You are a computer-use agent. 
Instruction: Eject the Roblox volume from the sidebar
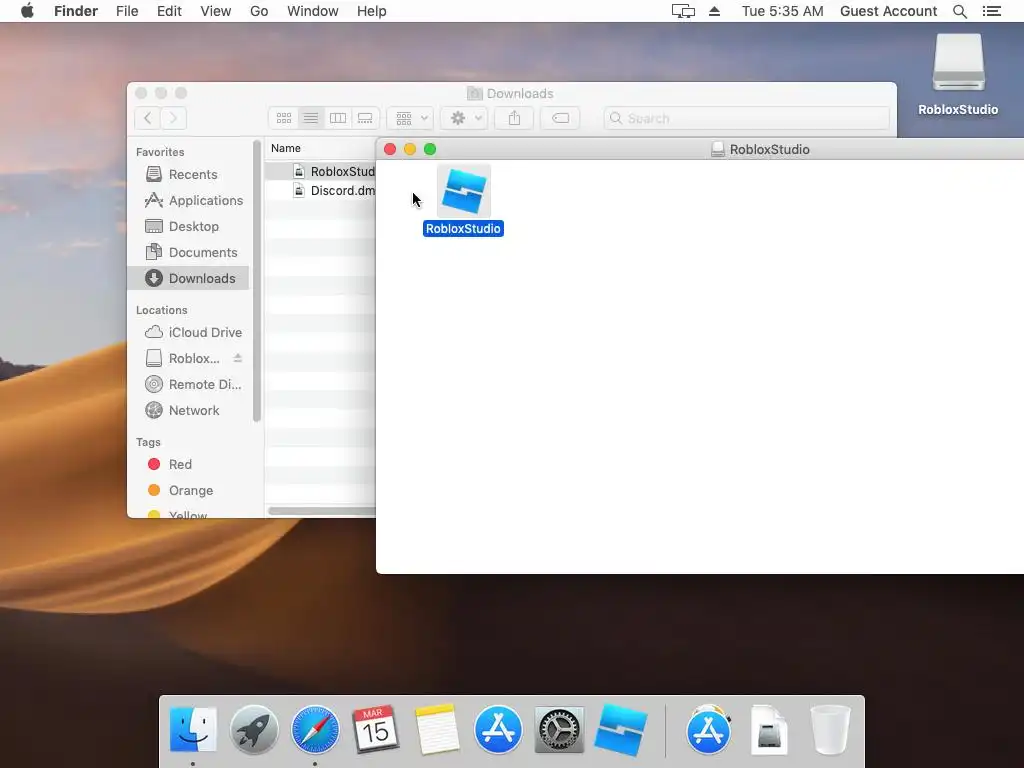238,358
